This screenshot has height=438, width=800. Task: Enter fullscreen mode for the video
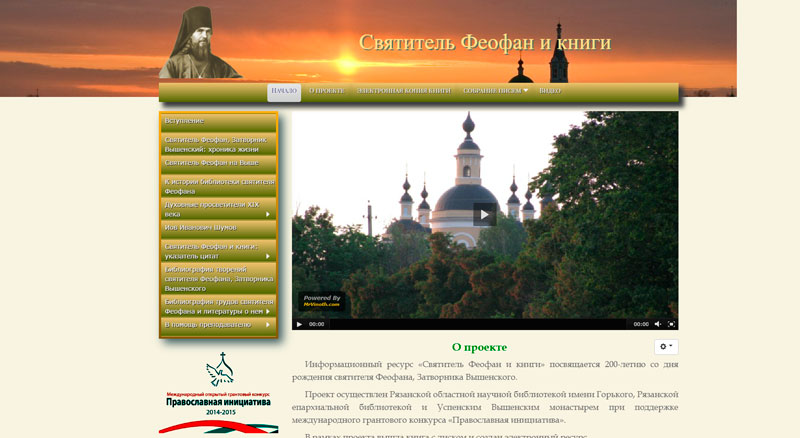pyautogui.click(x=672, y=324)
